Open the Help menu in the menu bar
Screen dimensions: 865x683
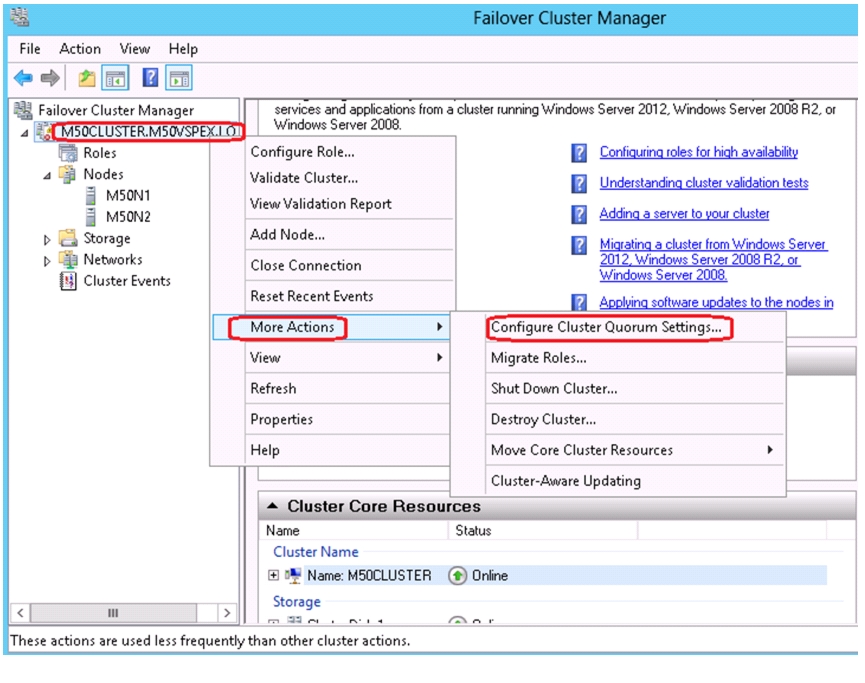(183, 49)
